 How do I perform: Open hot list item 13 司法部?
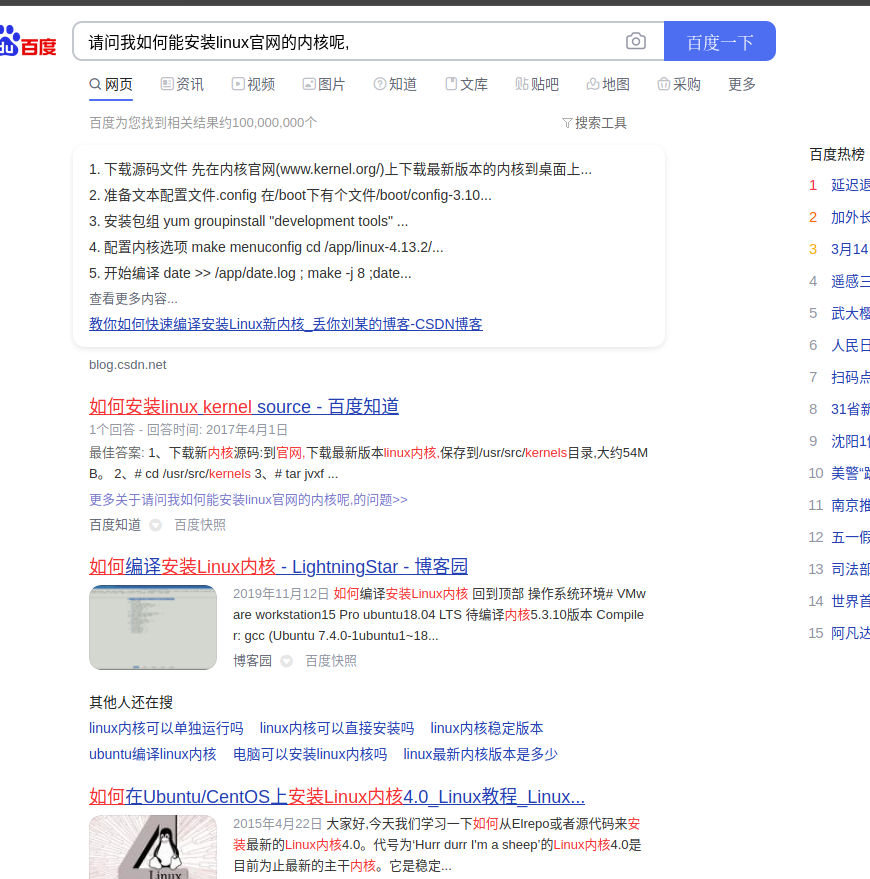[x=850, y=569]
